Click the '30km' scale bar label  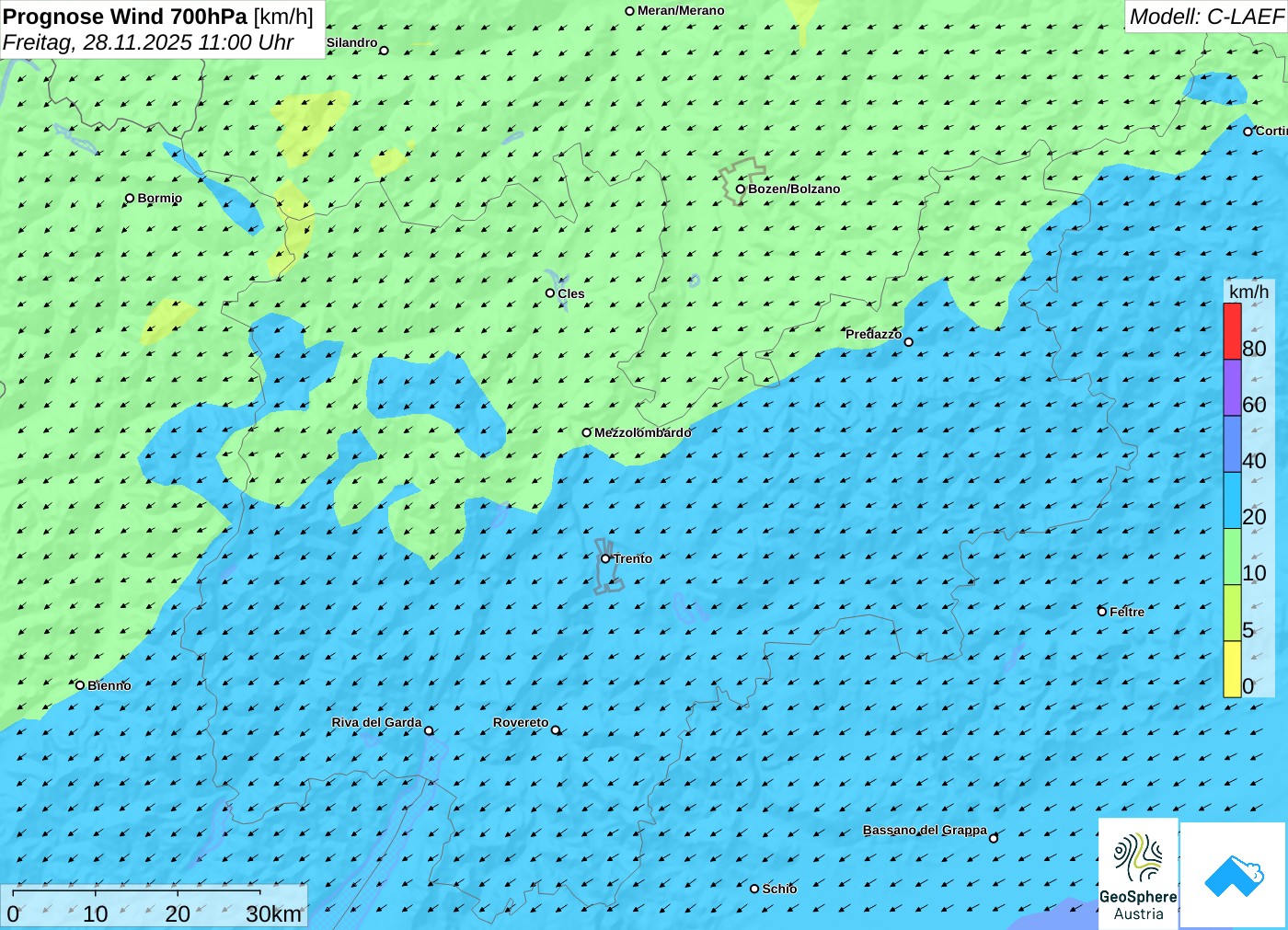click(273, 914)
